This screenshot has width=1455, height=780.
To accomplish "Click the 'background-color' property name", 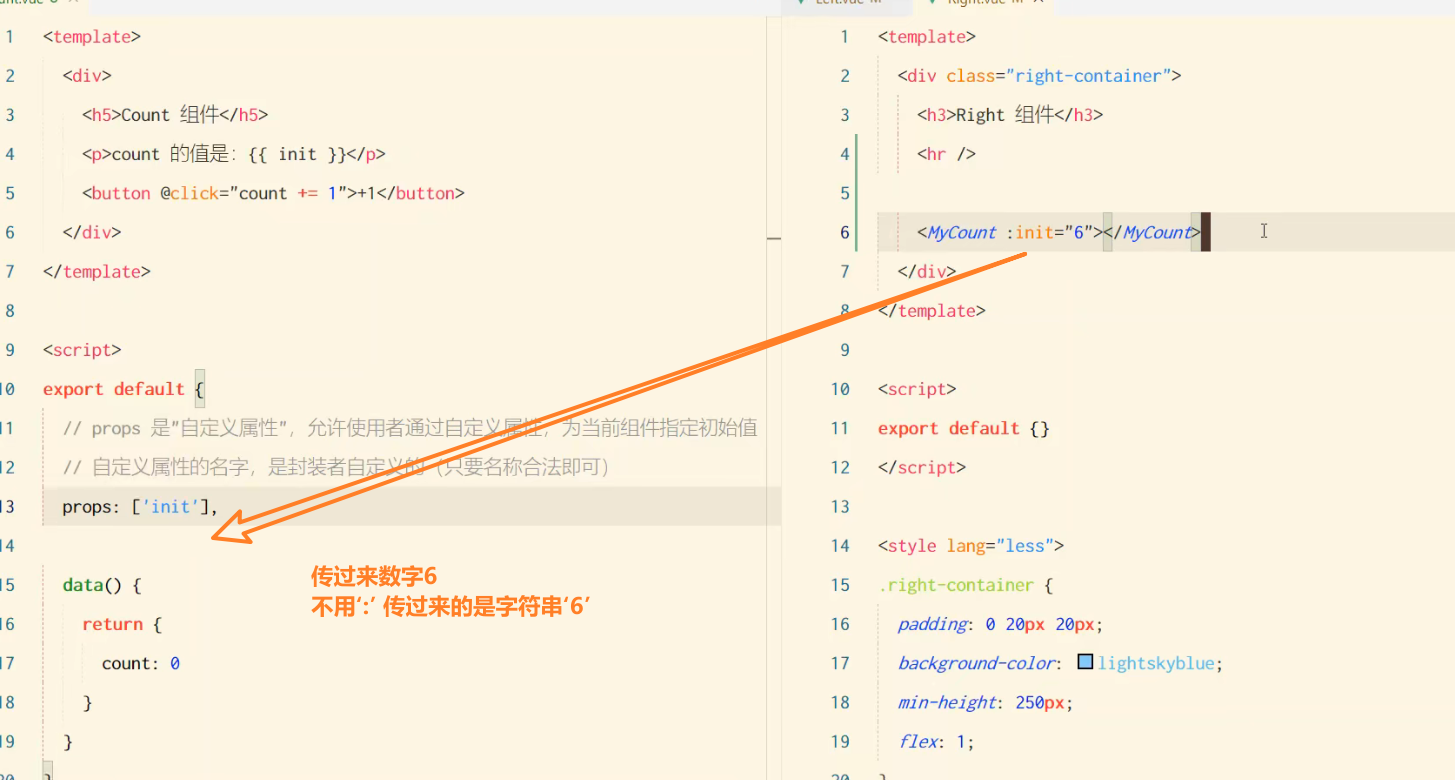I will [976, 663].
